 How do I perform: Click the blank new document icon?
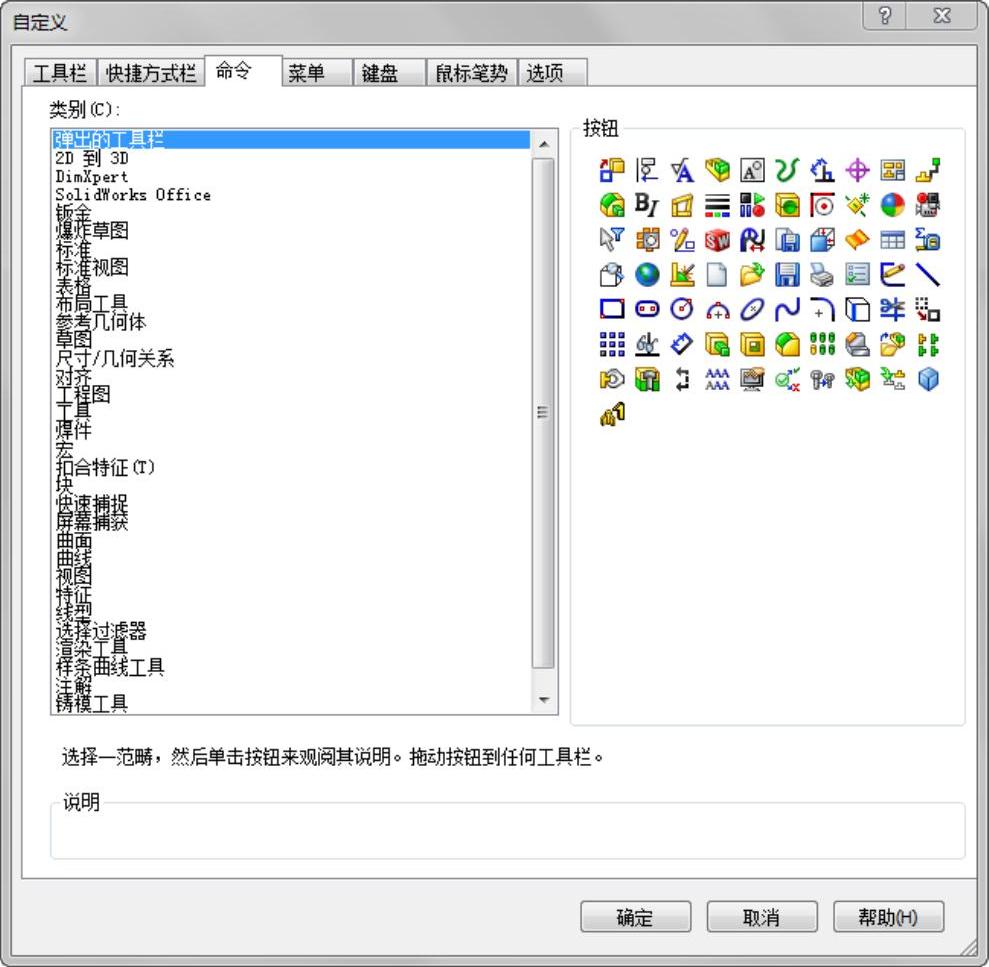pyautogui.click(x=717, y=275)
